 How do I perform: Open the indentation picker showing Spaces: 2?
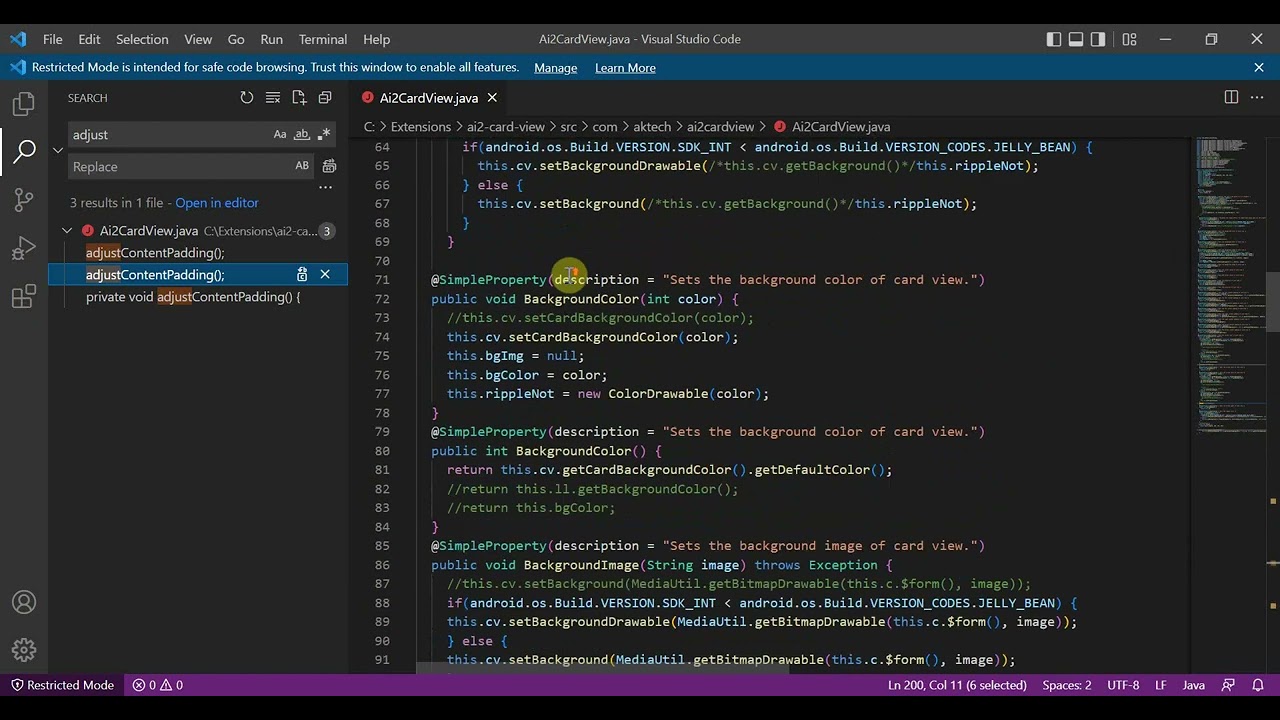[1067, 685]
